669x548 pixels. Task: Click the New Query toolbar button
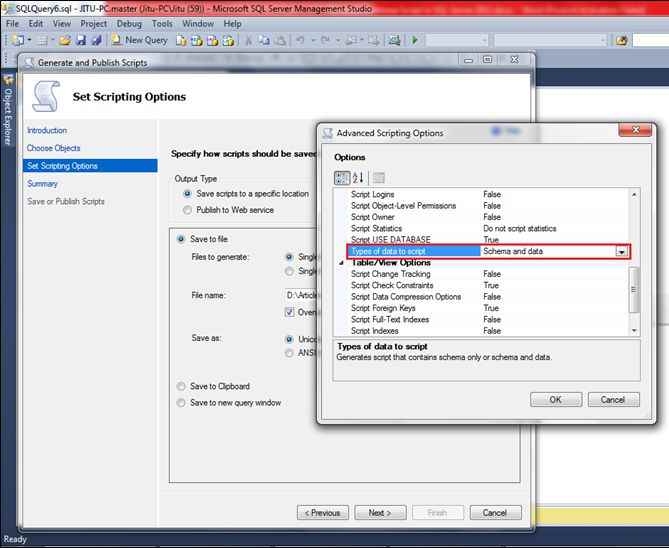point(139,40)
